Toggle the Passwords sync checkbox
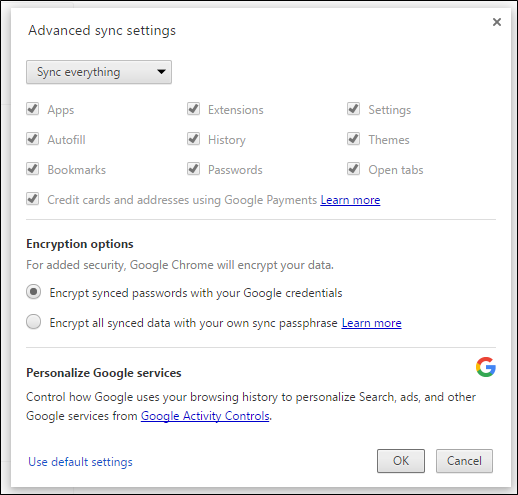This screenshot has width=518, height=495. (193, 169)
